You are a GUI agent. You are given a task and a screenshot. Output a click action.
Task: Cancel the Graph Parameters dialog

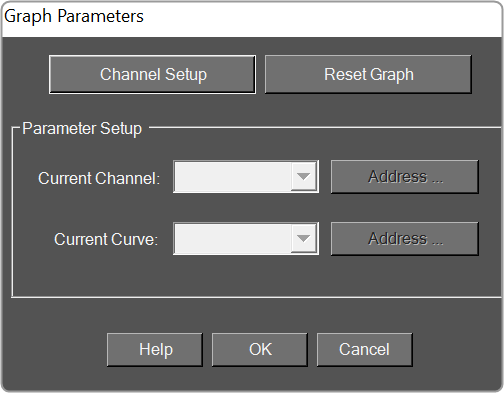click(365, 350)
